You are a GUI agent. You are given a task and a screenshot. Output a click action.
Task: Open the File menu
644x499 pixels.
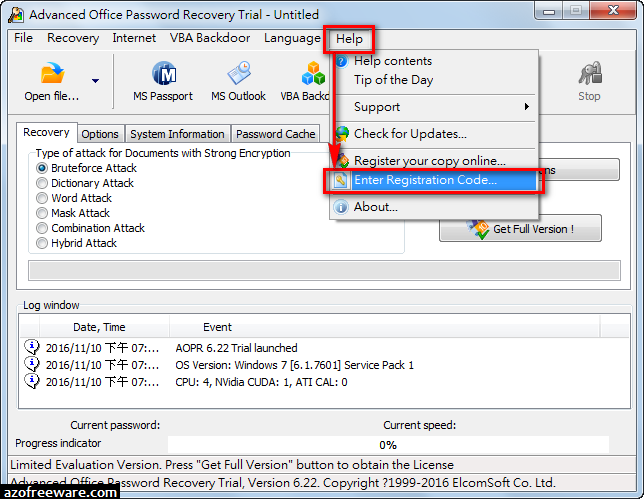(23, 38)
